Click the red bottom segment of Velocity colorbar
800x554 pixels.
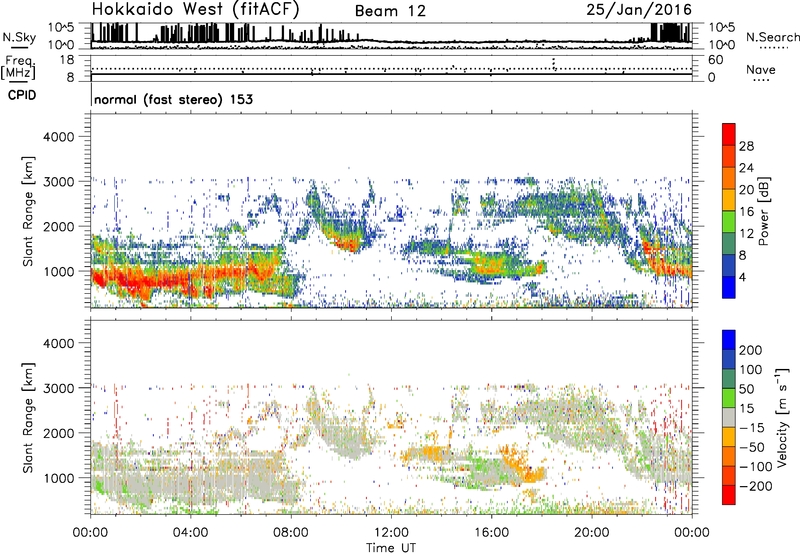pyautogui.click(x=729, y=495)
